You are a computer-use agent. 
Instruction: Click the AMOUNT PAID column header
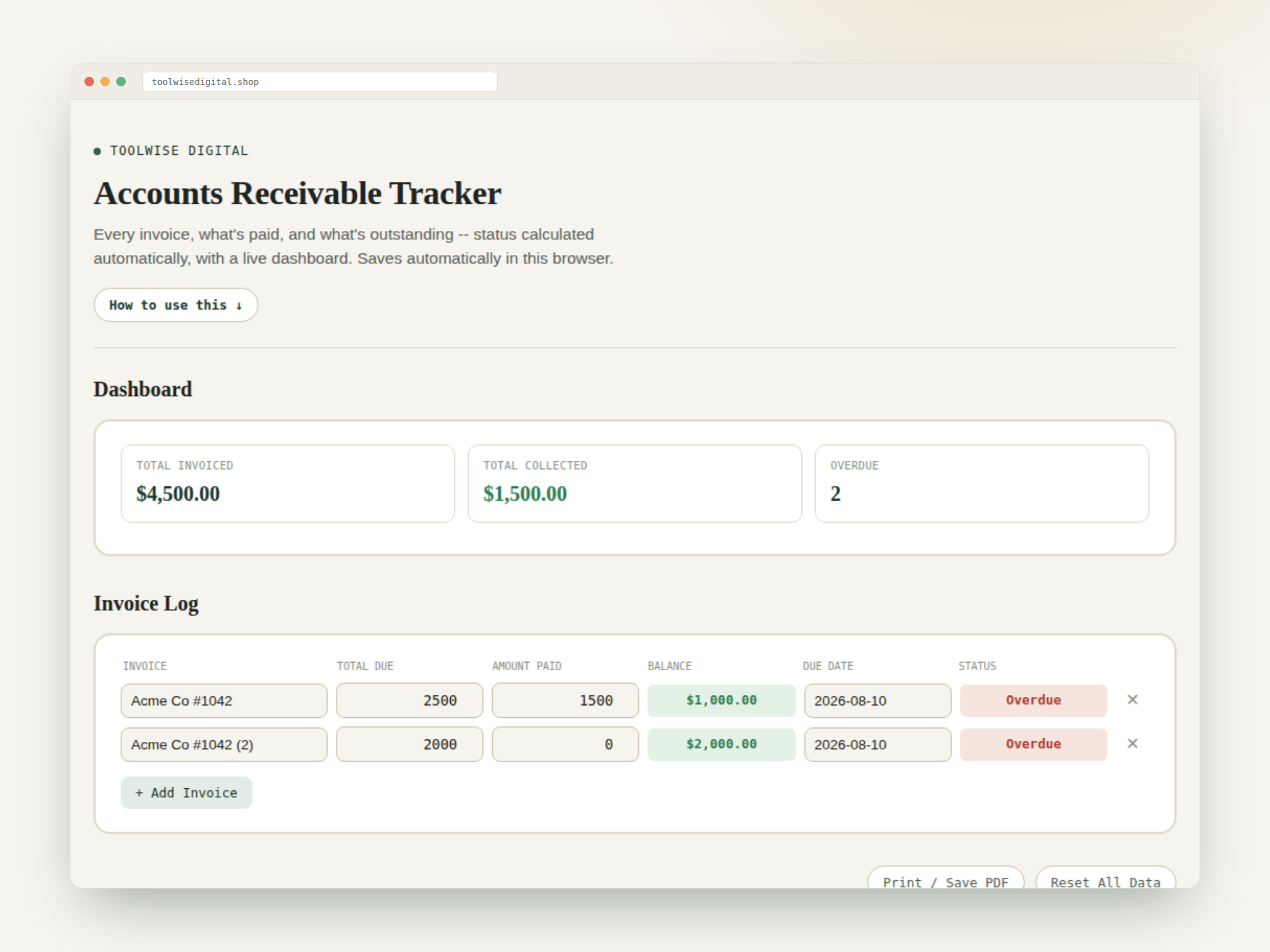pos(527,666)
